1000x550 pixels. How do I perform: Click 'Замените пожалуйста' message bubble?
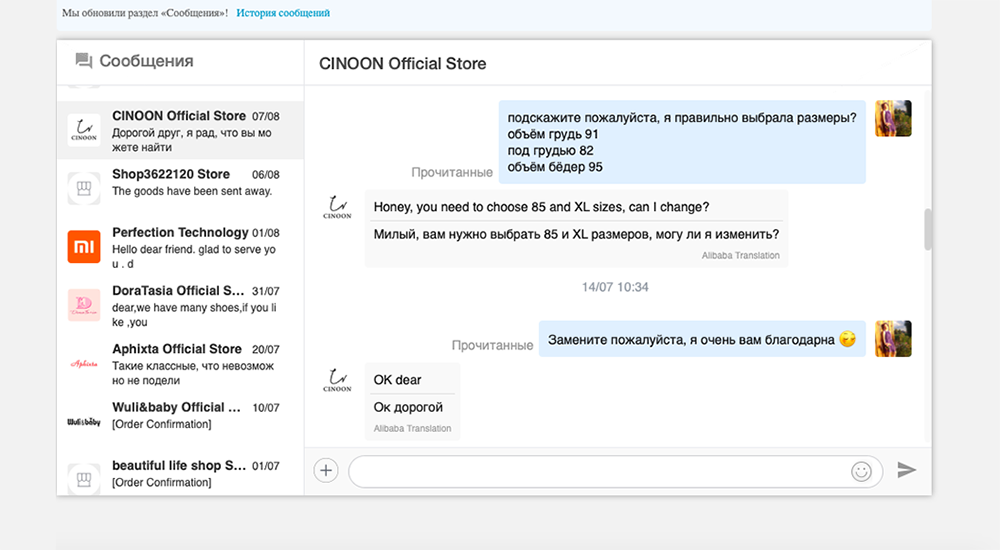tap(702, 339)
